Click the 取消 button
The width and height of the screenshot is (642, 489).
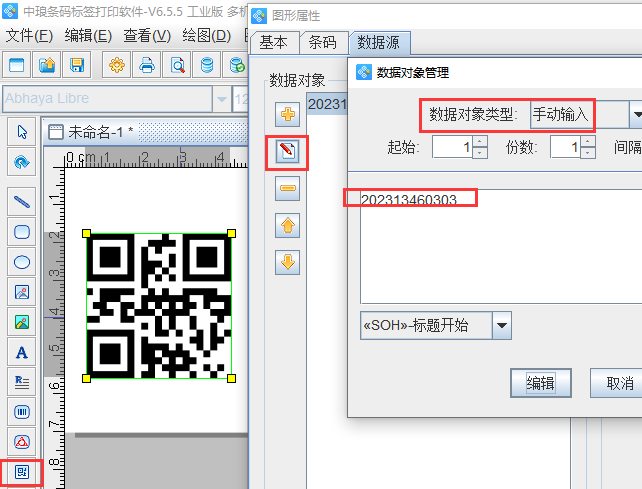(x=618, y=383)
